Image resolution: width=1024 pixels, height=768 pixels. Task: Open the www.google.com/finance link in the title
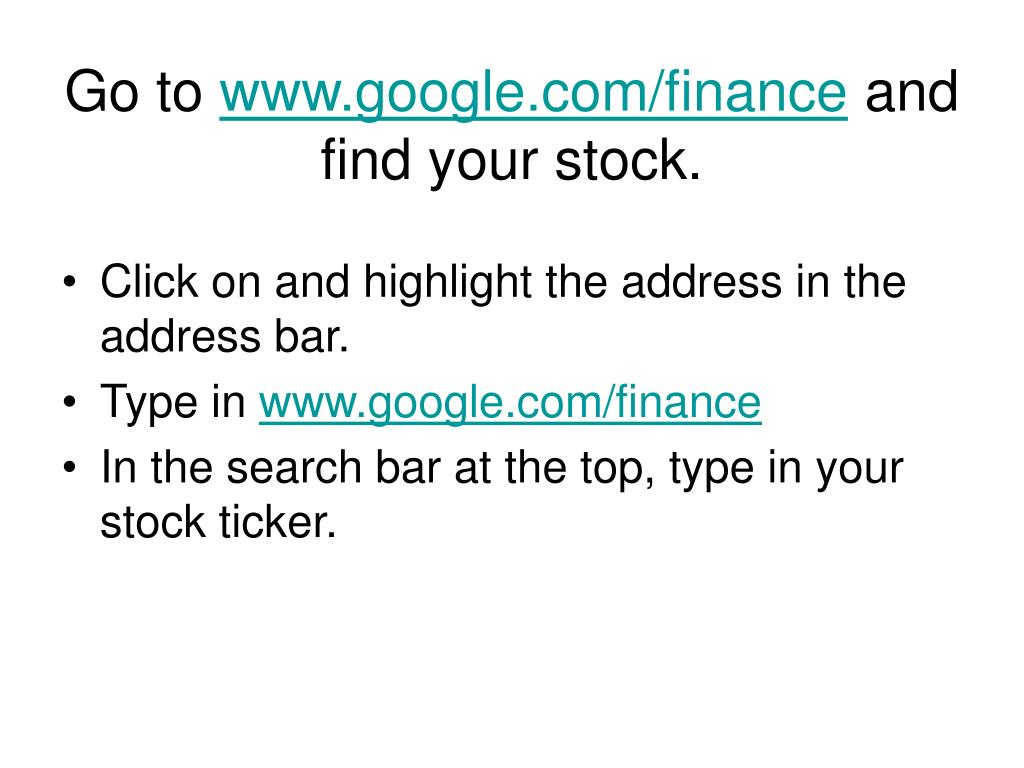[533, 94]
